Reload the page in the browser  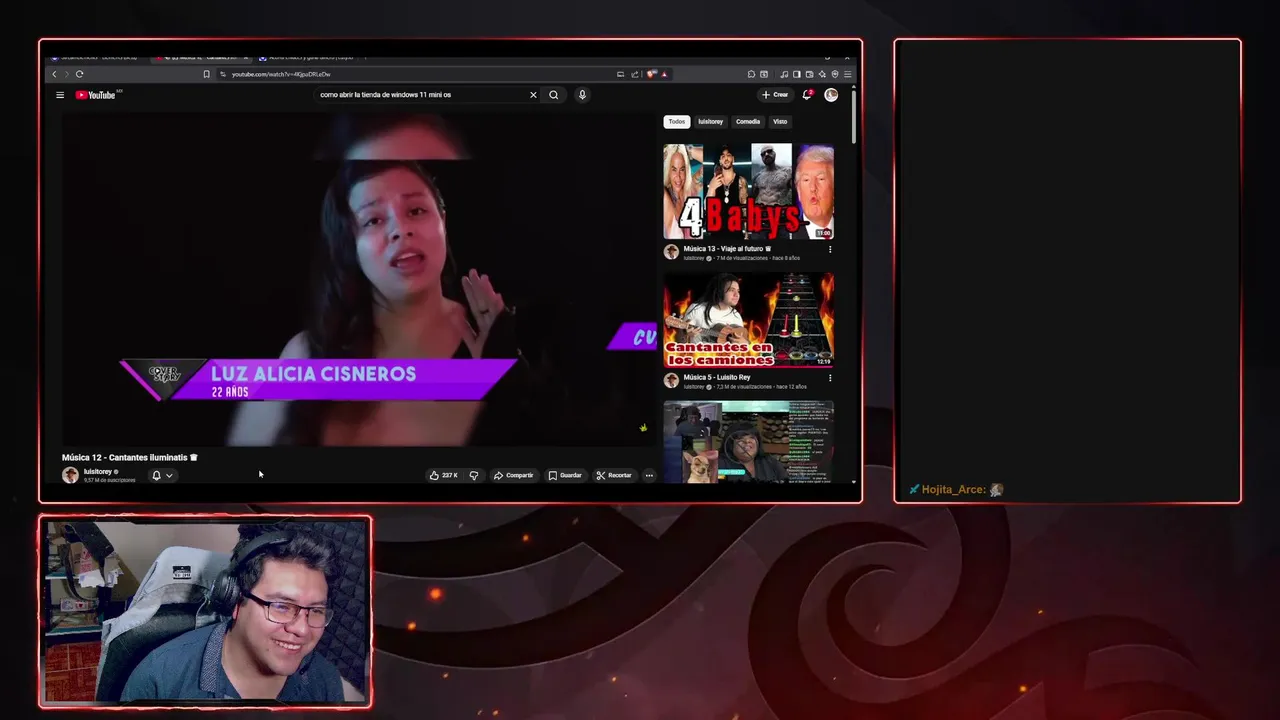pos(79,74)
